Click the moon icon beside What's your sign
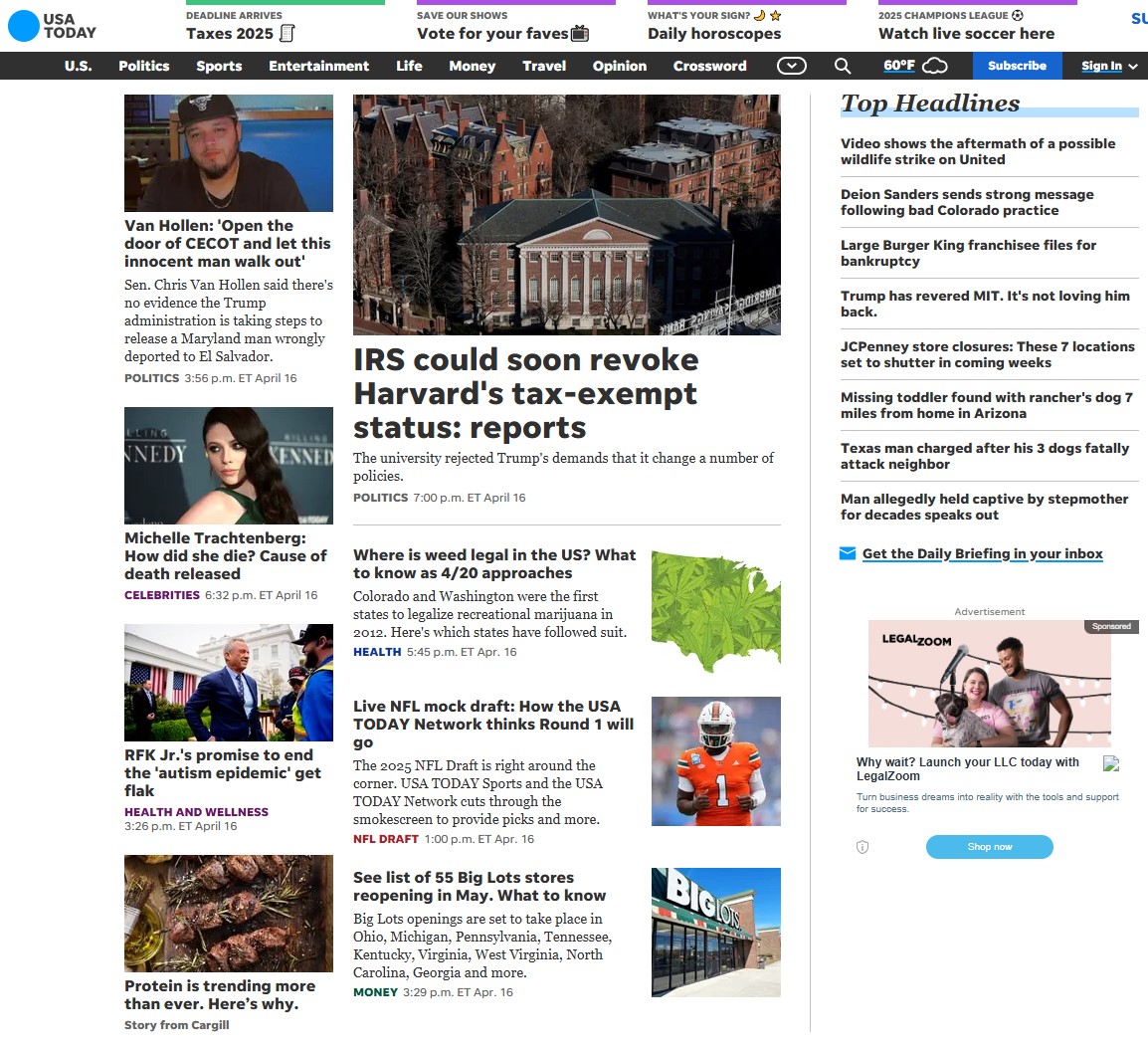 click(760, 15)
